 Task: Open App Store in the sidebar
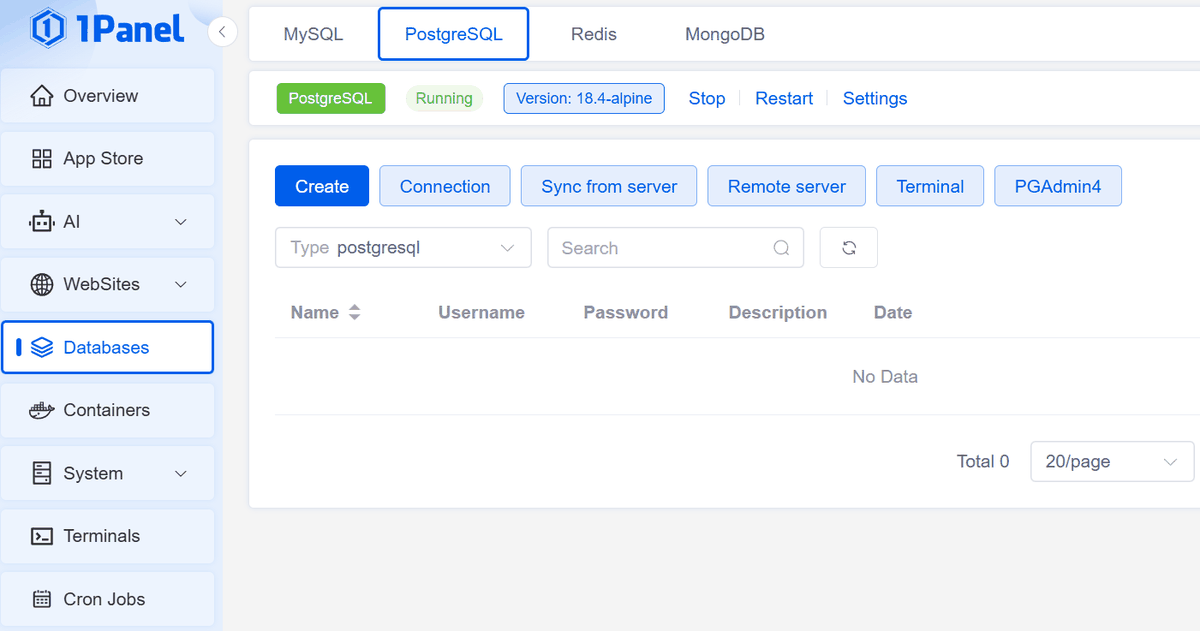tap(108, 159)
